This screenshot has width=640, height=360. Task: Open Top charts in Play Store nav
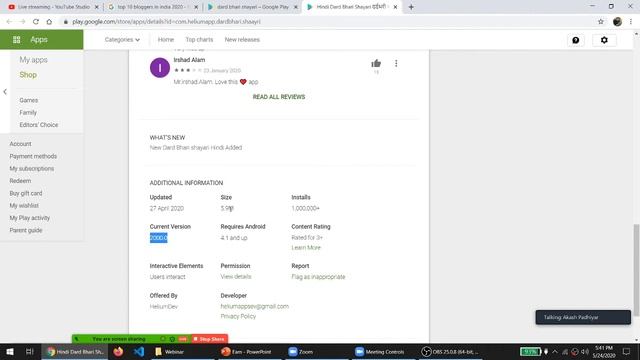199,40
